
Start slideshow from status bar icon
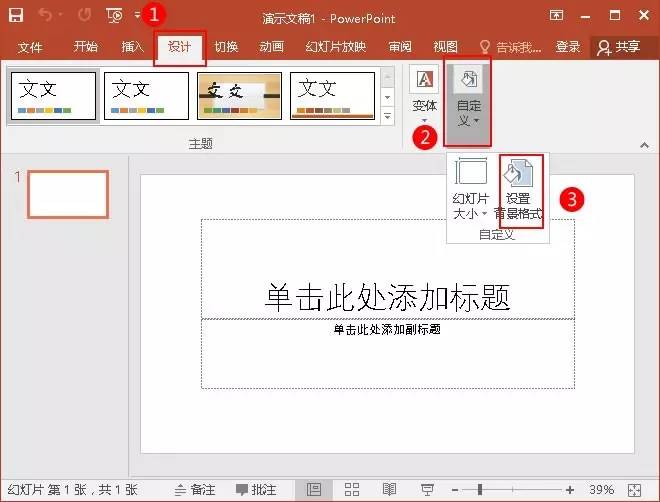point(425,490)
